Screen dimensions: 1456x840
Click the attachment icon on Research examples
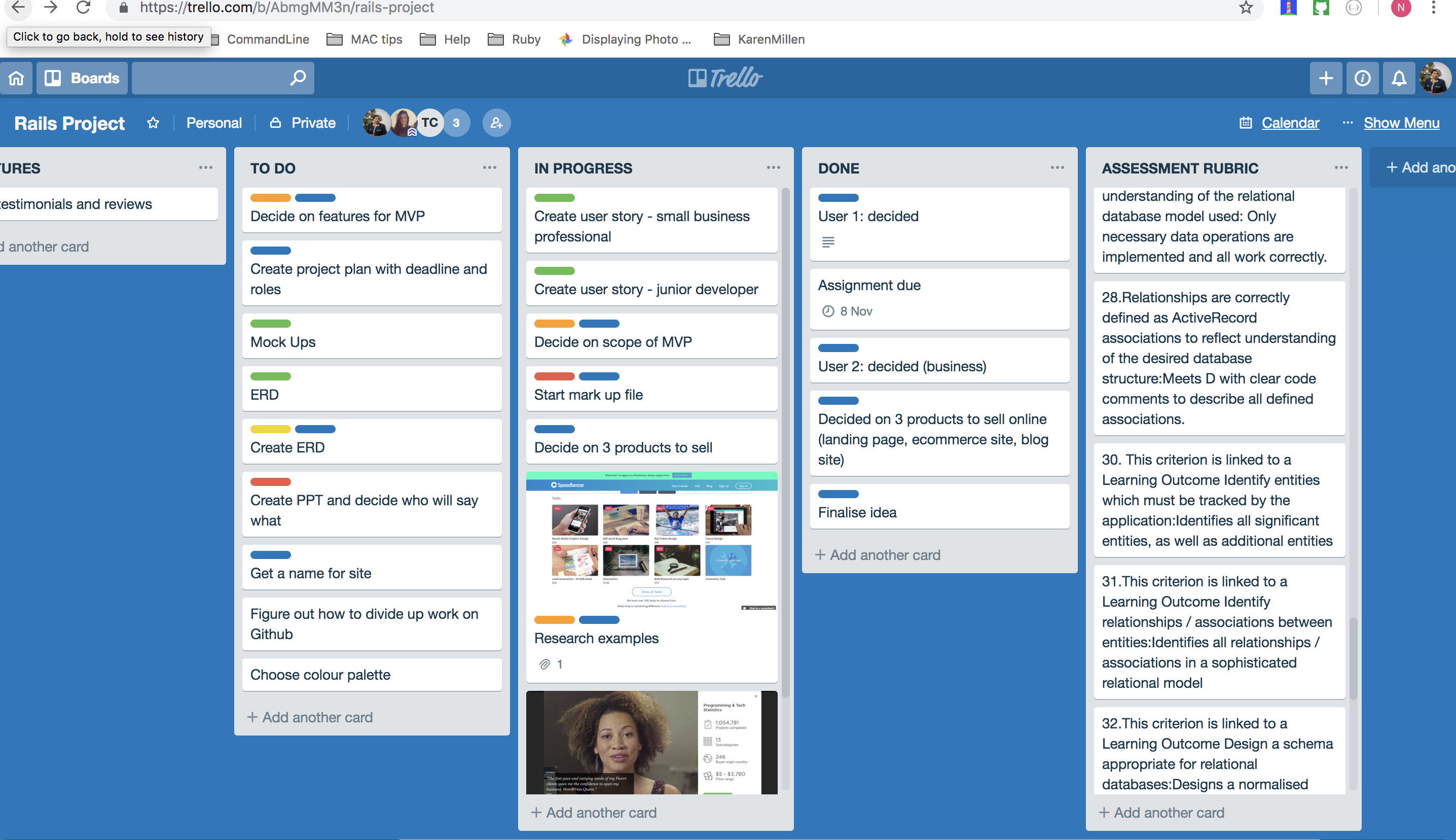(x=544, y=664)
